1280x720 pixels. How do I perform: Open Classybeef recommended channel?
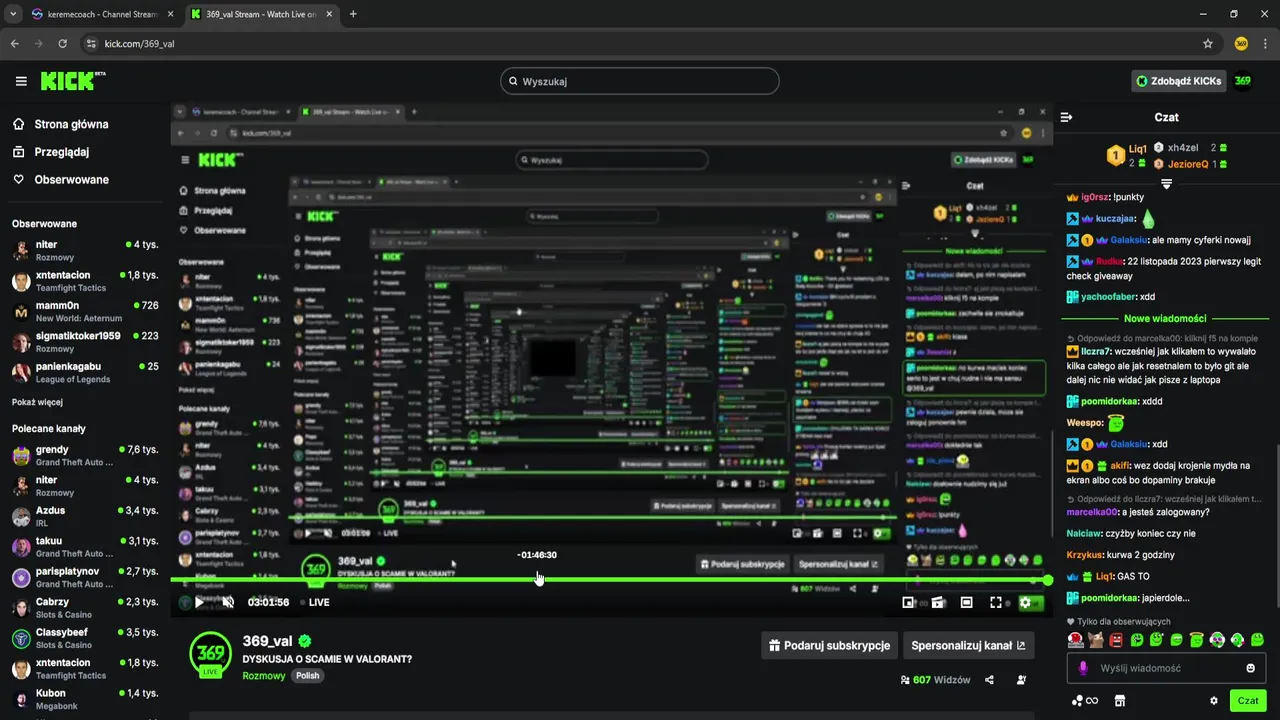[85, 639]
